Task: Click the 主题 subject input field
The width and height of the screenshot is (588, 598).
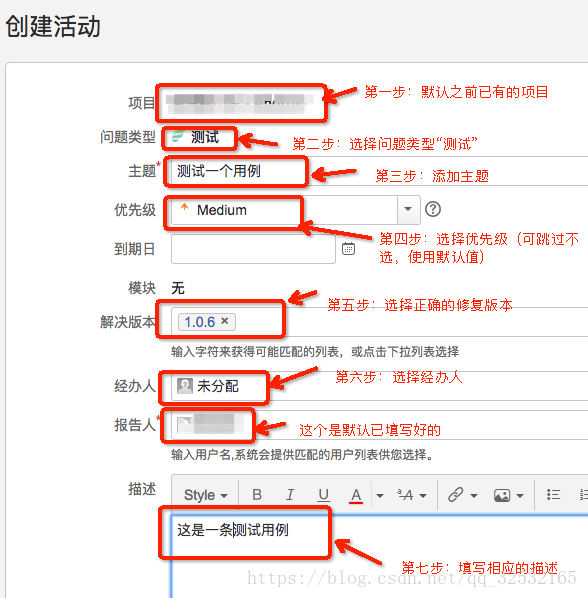Action: point(379,171)
